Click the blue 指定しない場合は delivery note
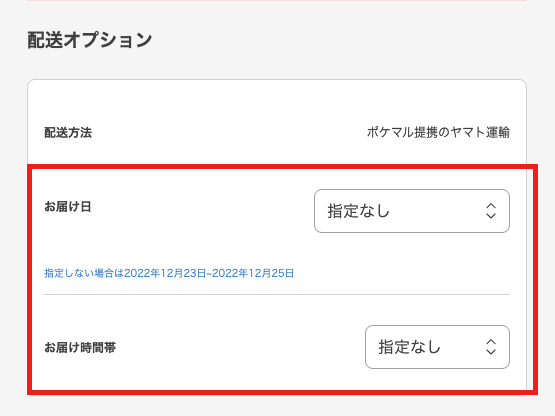 (x=84, y=273)
